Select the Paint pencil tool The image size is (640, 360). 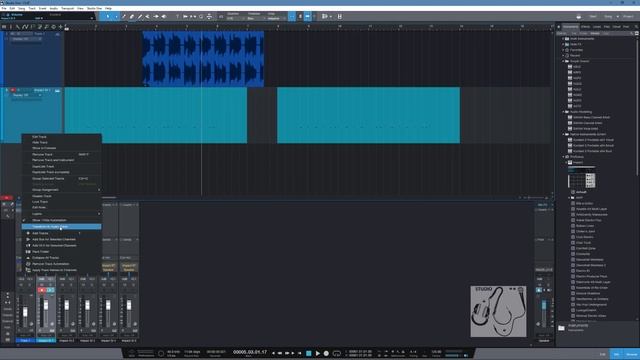click(140, 16)
